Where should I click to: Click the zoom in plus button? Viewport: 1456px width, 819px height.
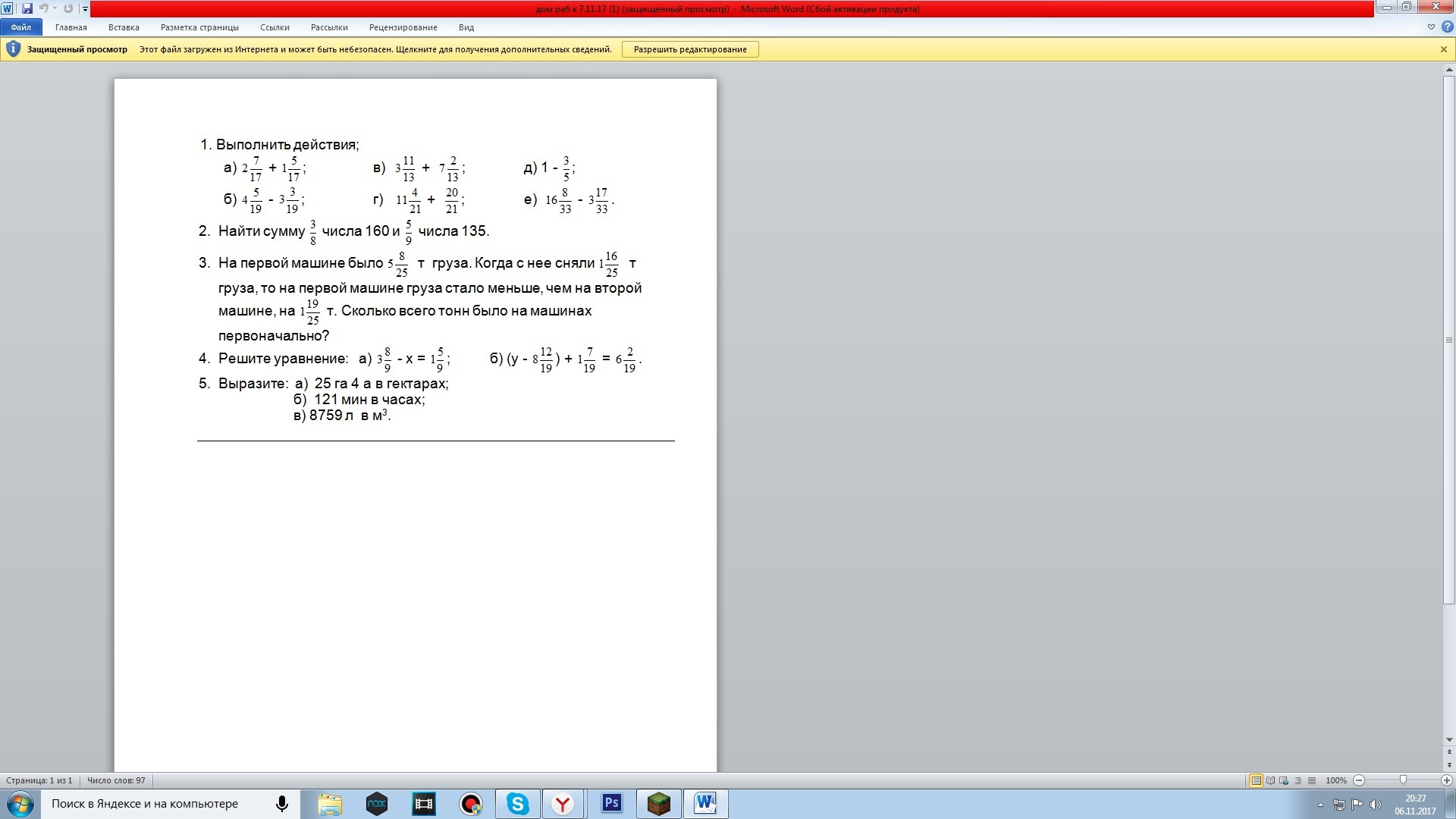(1446, 780)
